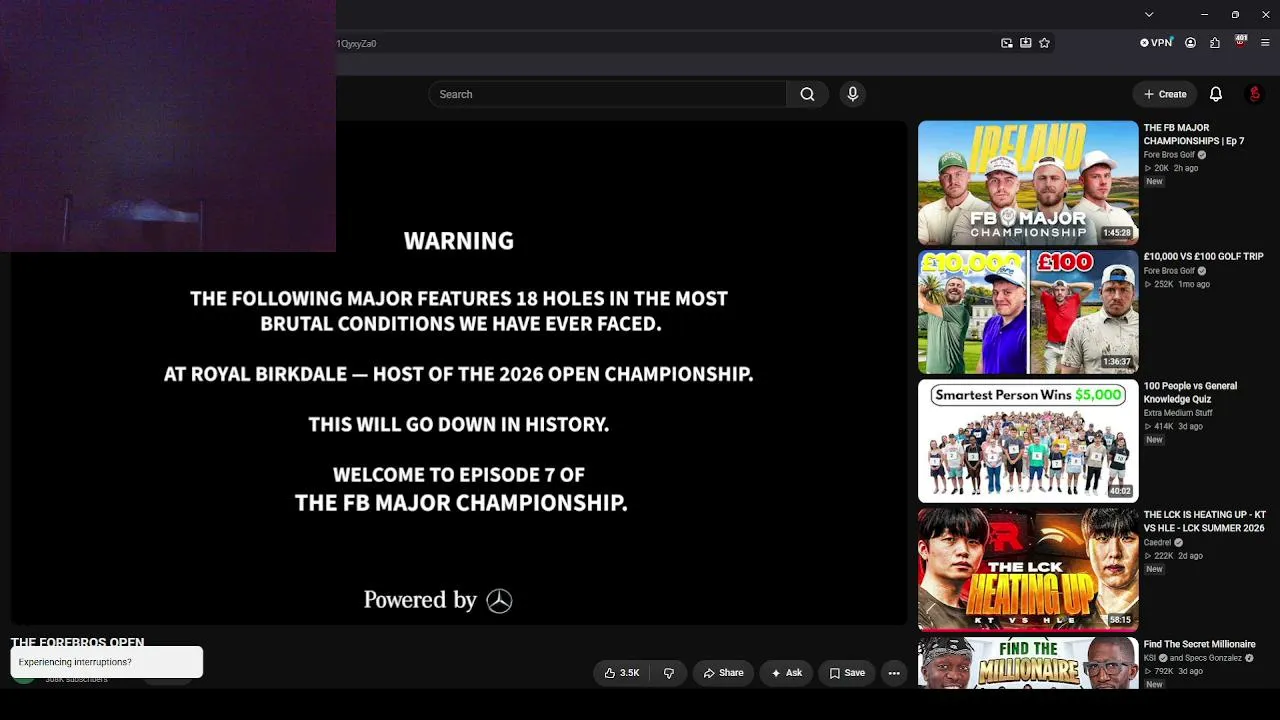
Task: Click the red extension icon with the 401 badge
Action: (1241, 42)
